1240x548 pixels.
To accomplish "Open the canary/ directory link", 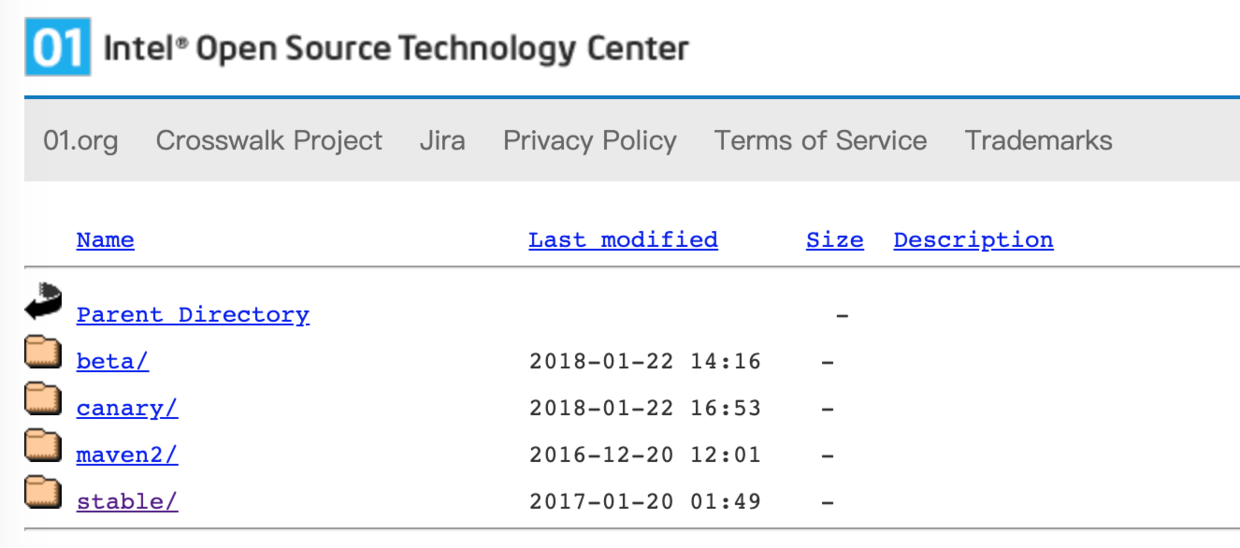I will [127, 408].
